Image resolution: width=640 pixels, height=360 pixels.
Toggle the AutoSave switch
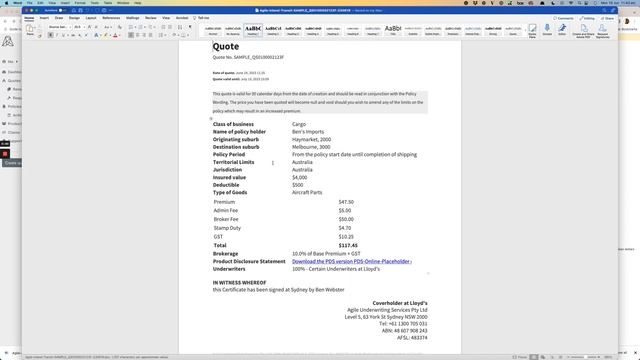pyautogui.click(x=62, y=10)
